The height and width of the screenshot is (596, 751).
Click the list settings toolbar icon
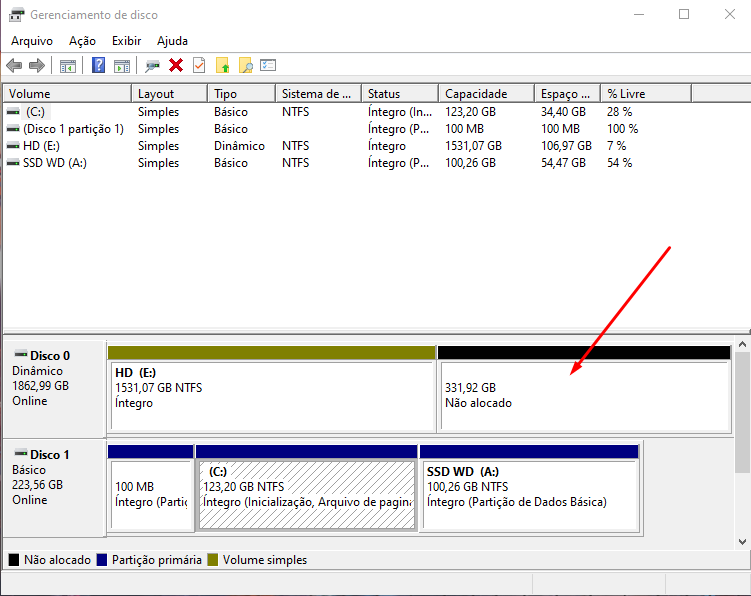(268, 65)
